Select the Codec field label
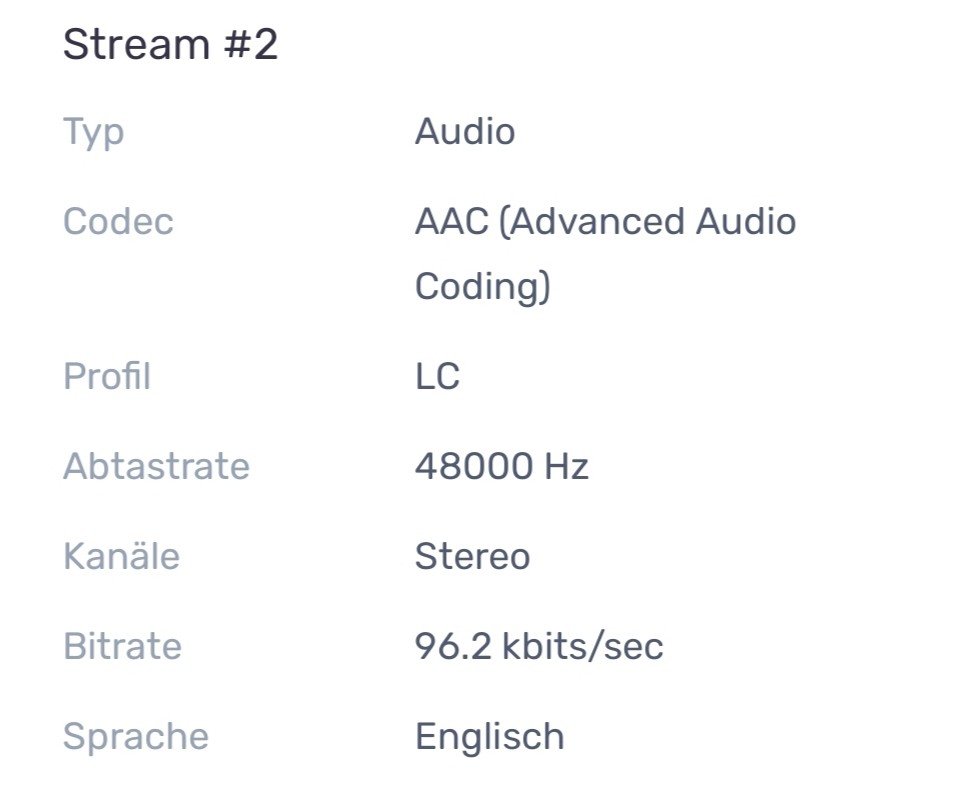This screenshot has width=971, height=806. point(118,221)
